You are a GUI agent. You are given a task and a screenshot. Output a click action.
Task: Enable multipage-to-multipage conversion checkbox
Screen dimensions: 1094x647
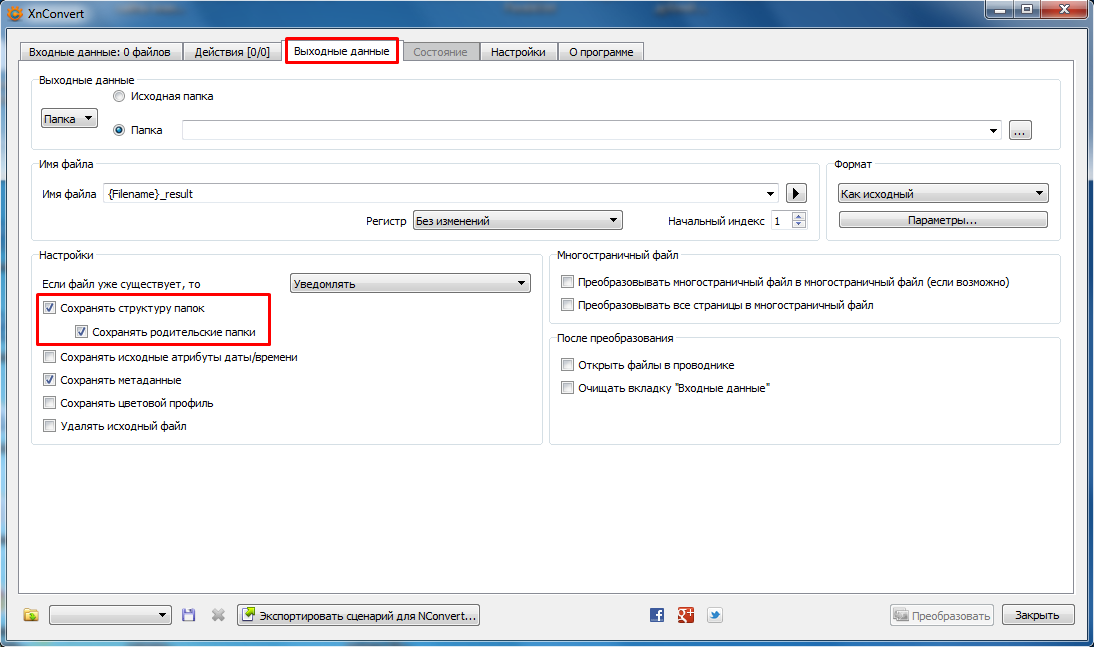[567, 282]
